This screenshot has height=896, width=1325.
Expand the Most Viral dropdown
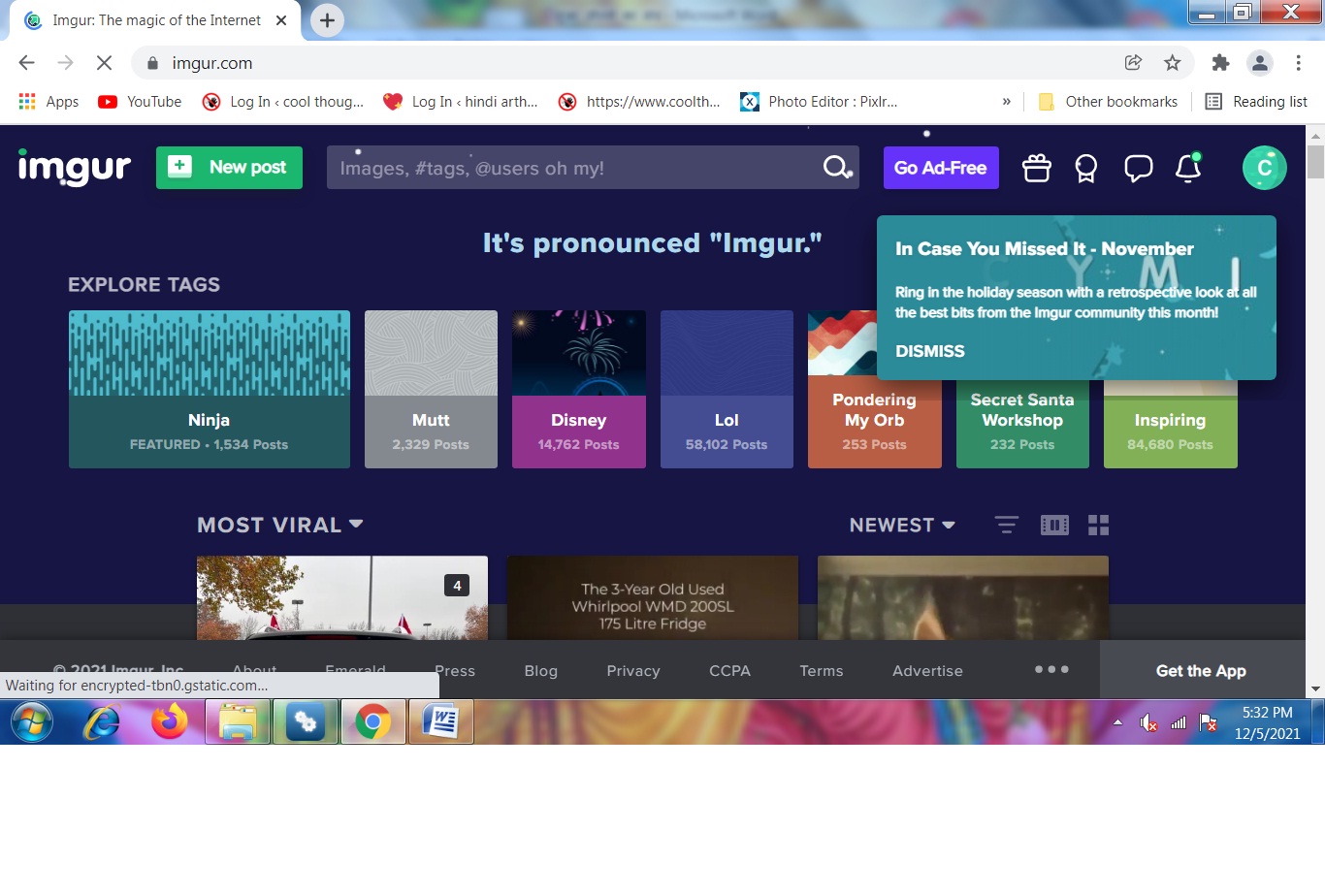280,525
